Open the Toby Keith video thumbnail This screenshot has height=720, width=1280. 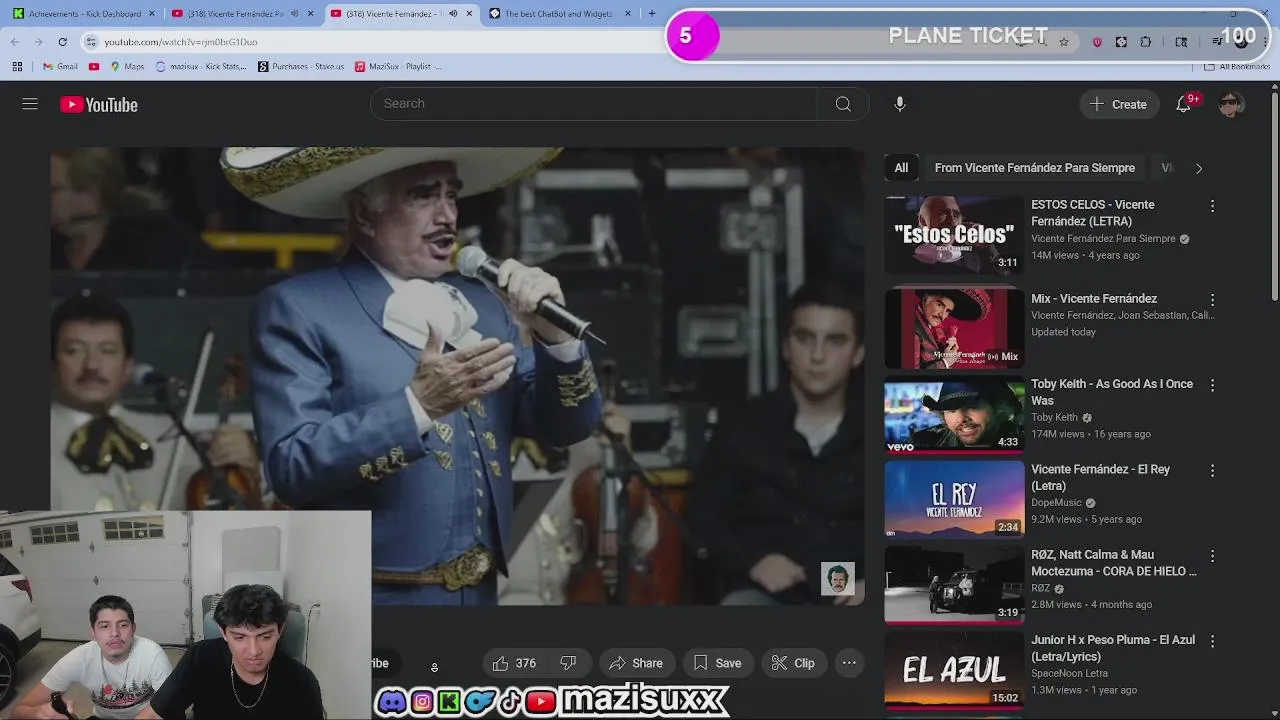tap(954, 414)
